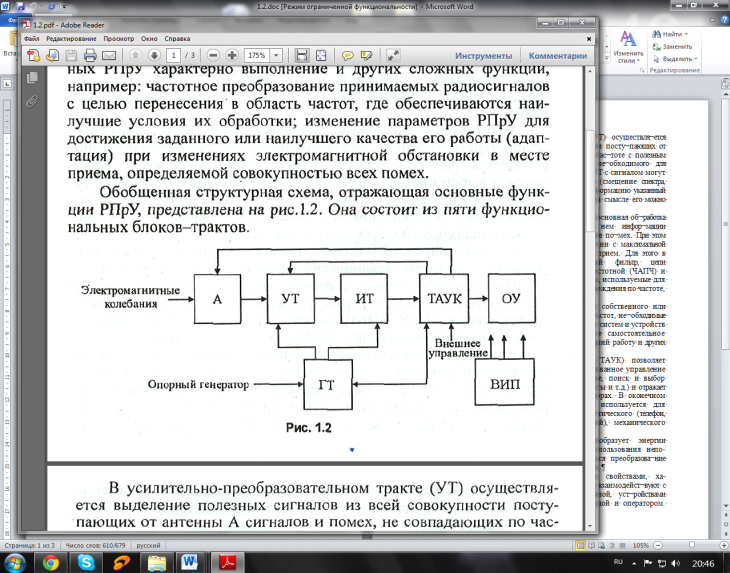
Task: Zoom out with the minus button
Action: (213, 55)
